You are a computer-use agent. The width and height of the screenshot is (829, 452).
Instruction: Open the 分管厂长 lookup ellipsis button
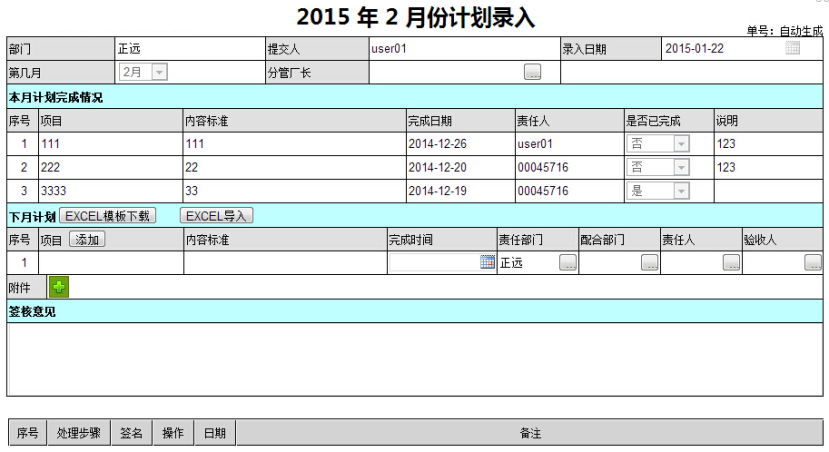point(532,72)
